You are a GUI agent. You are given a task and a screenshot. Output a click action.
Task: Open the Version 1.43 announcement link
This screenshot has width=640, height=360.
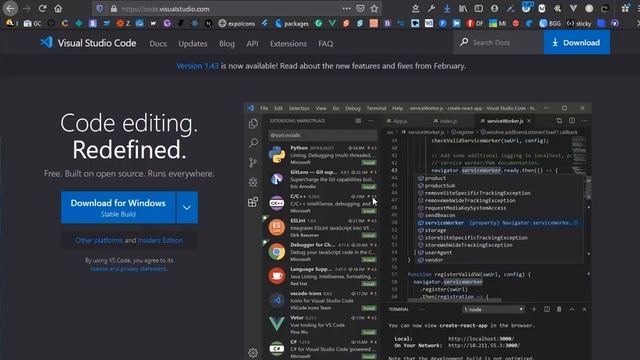pos(197,66)
